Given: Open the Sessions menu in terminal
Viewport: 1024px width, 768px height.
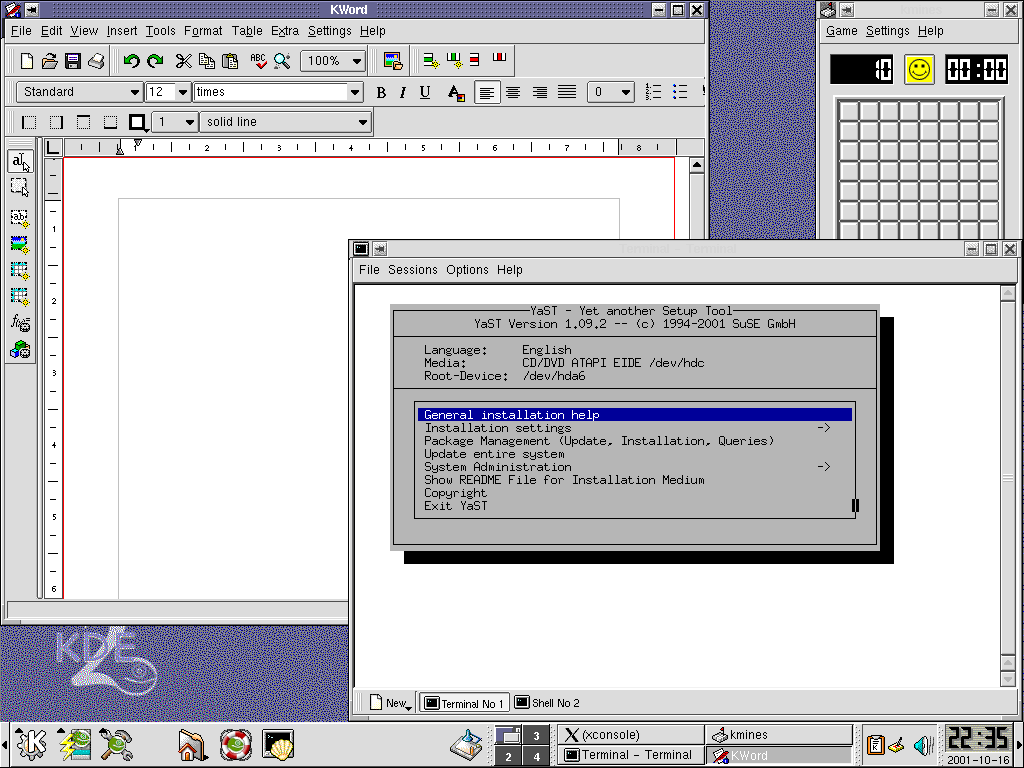Looking at the screenshot, I should coord(412,270).
